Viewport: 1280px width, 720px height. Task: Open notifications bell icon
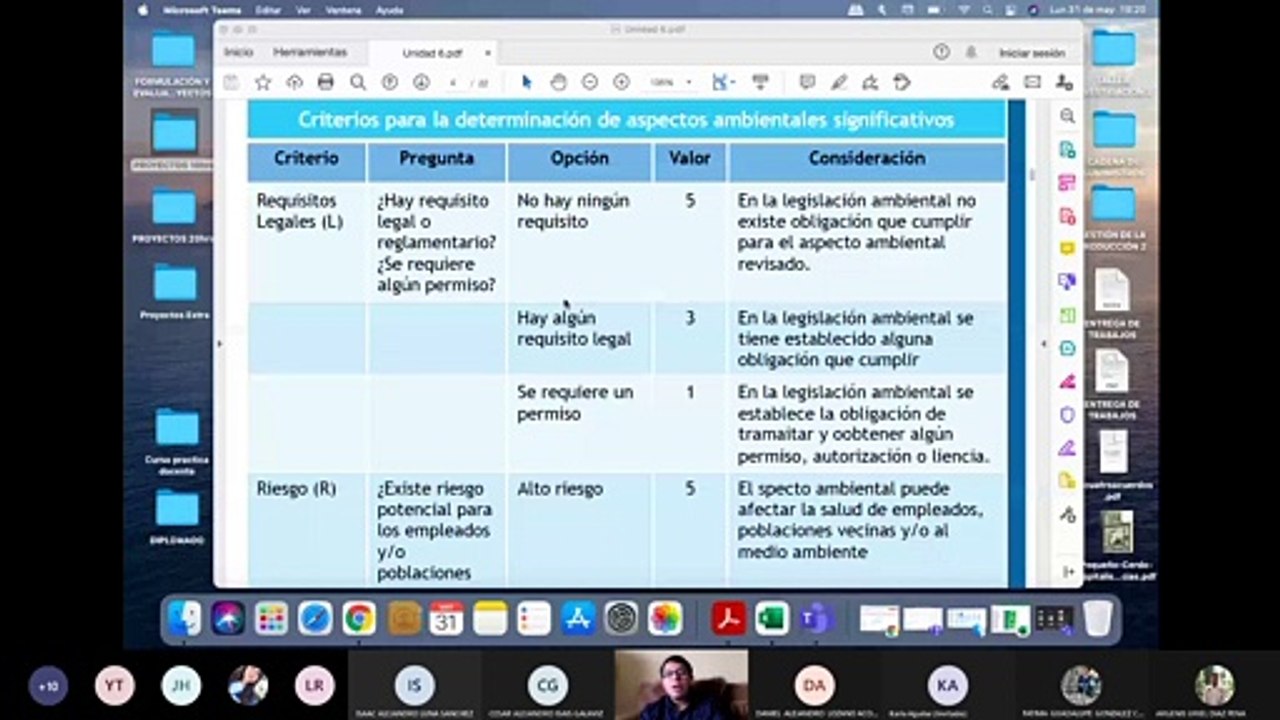click(970, 52)
